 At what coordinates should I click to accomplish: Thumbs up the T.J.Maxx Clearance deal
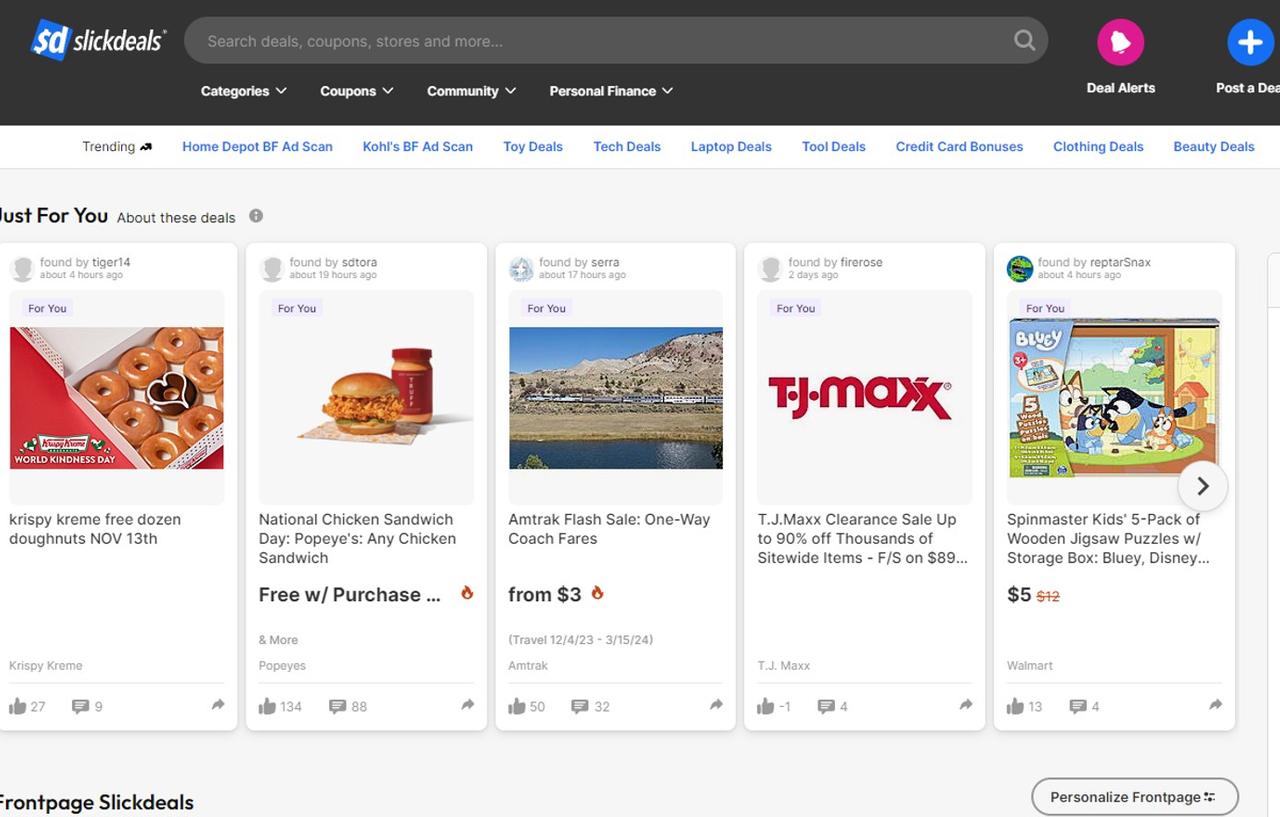point(766,706)
